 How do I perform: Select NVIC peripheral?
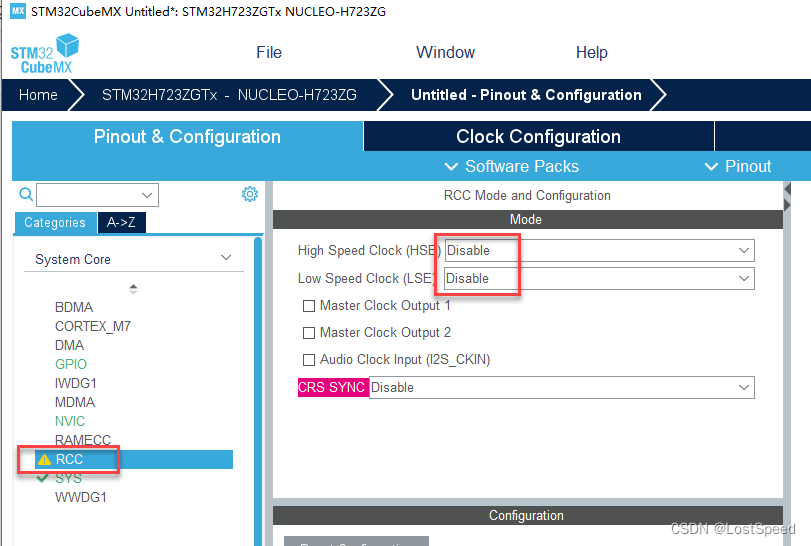(x=70, y=421)
